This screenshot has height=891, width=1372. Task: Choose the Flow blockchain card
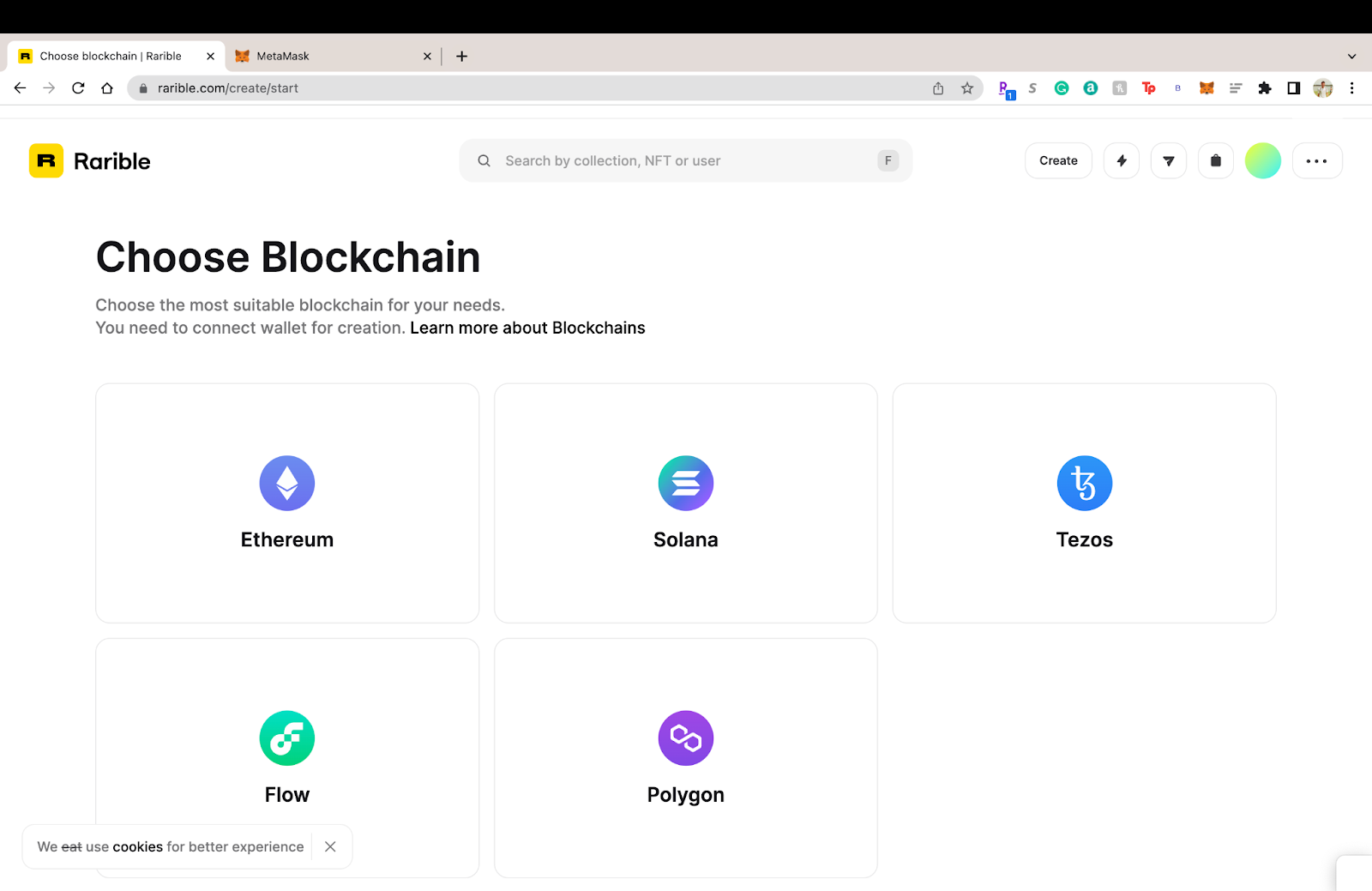click(287, 758)
